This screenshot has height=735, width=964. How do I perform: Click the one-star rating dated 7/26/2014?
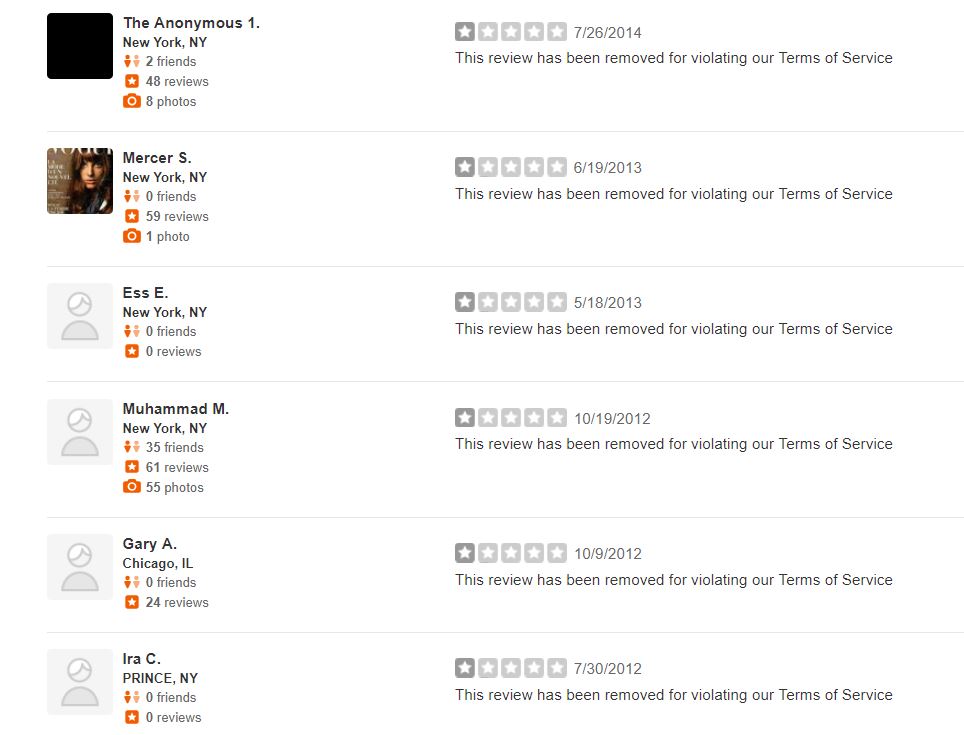coord(511,32)
